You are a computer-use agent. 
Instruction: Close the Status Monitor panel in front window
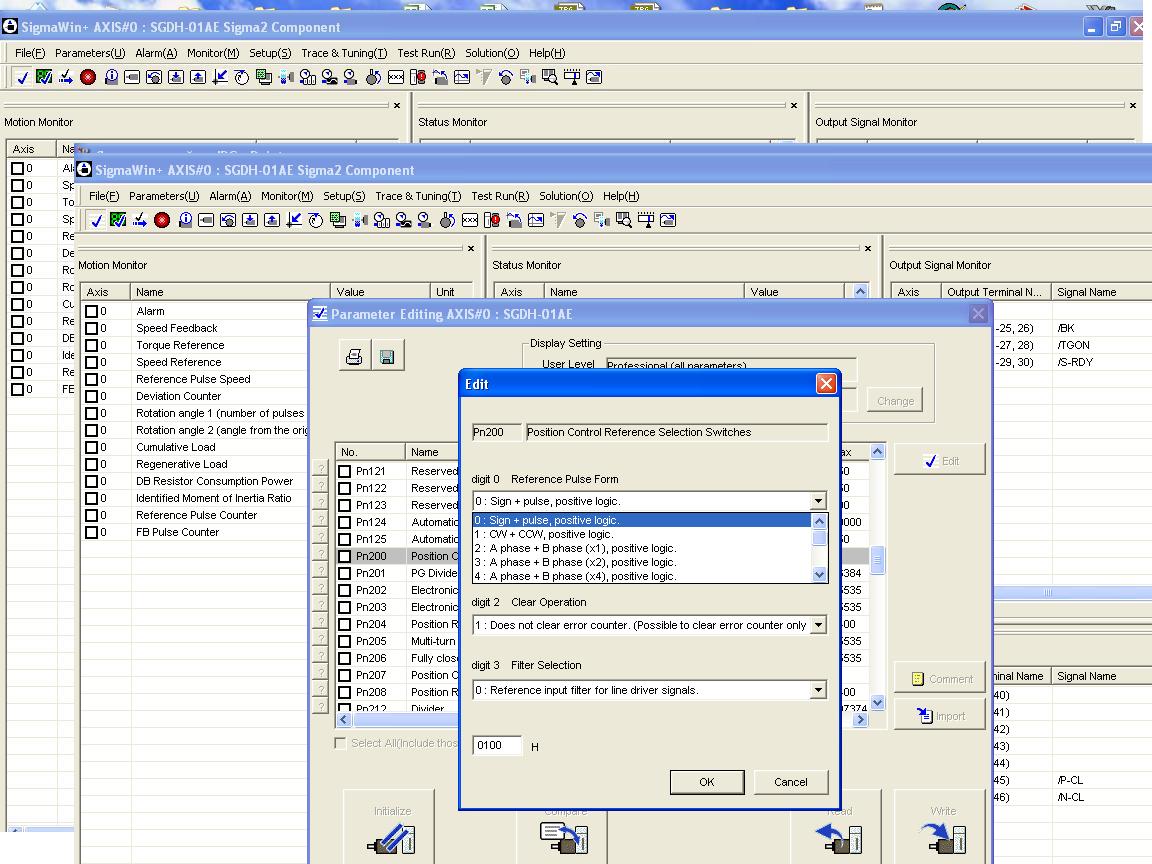868,248
